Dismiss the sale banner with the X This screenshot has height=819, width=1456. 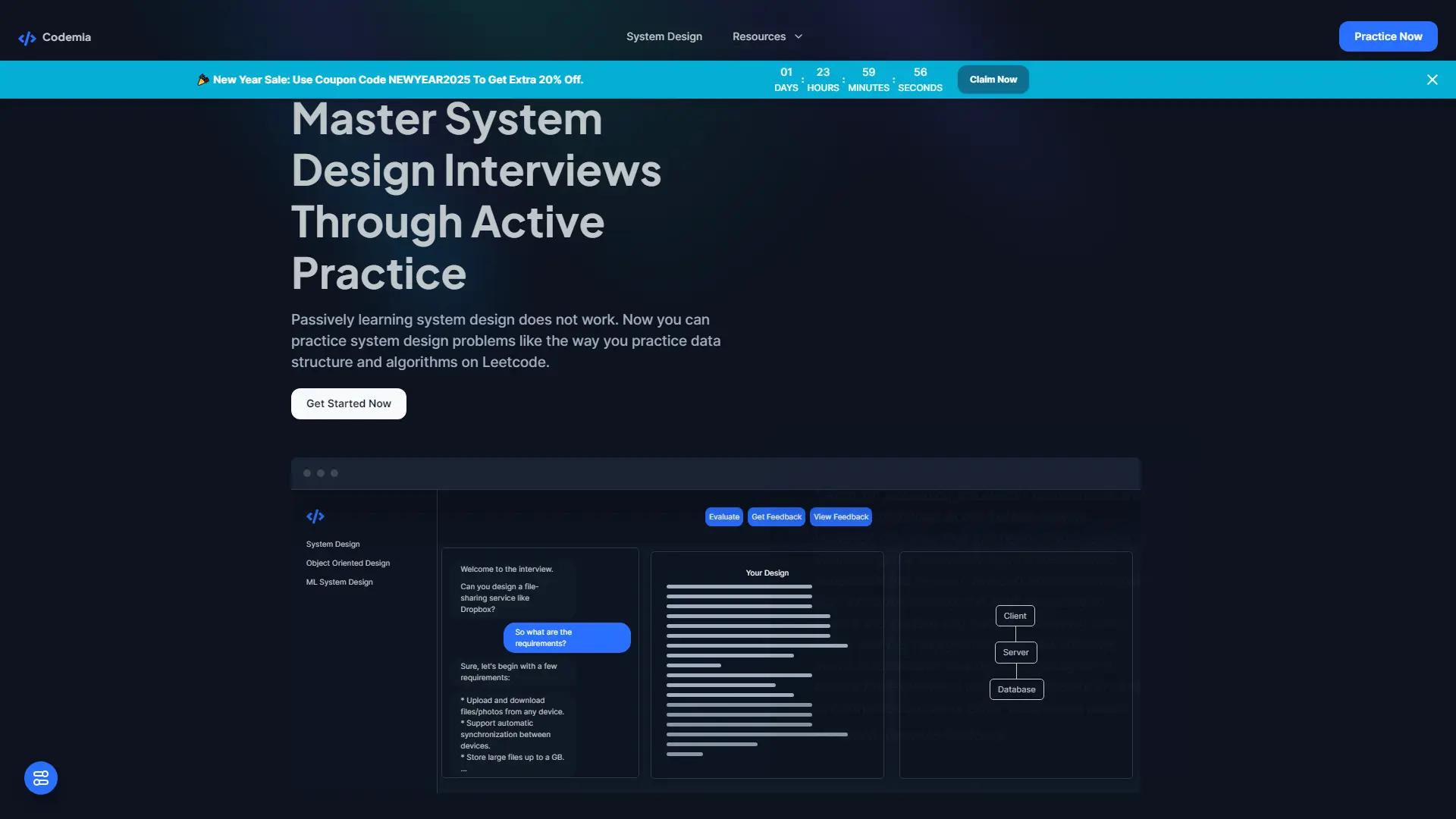click(1432, 79)
